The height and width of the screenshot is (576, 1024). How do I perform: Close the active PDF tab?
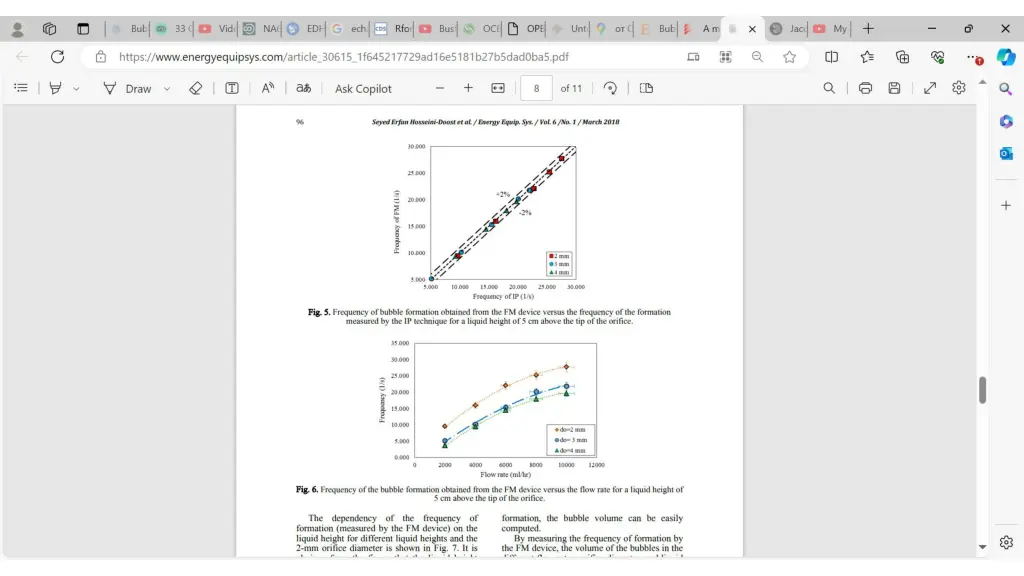(x=752, y=29)
